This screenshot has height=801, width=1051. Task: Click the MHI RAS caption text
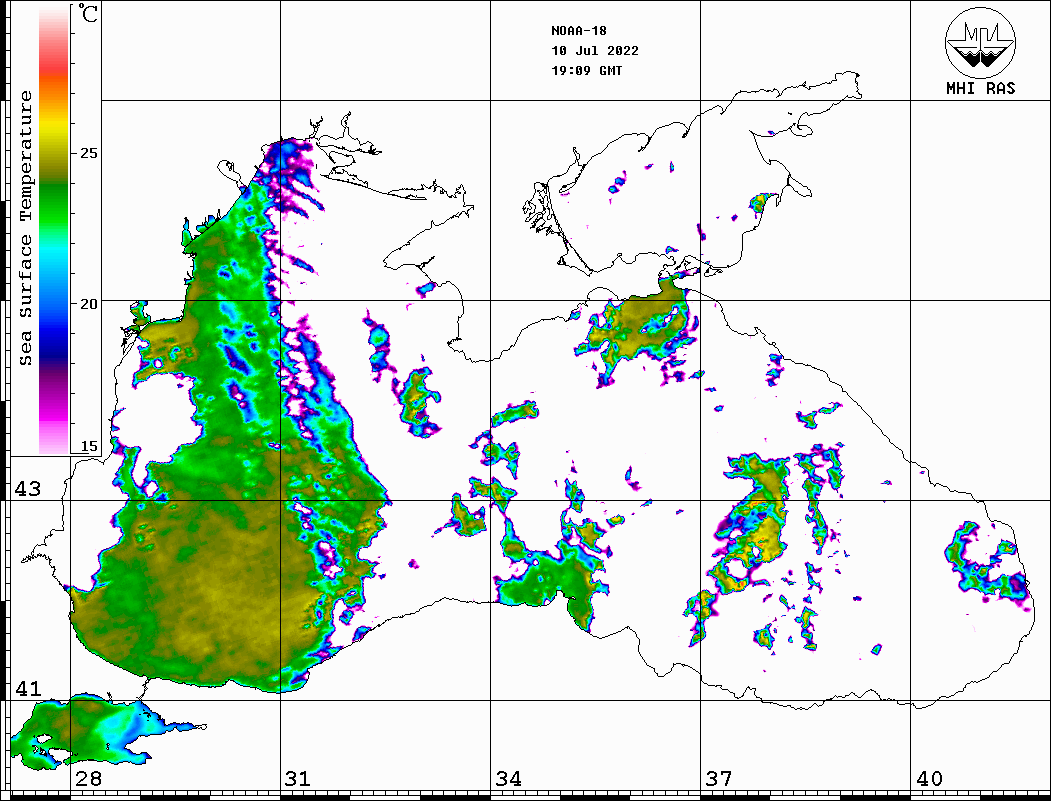click(x=980, y=88)
